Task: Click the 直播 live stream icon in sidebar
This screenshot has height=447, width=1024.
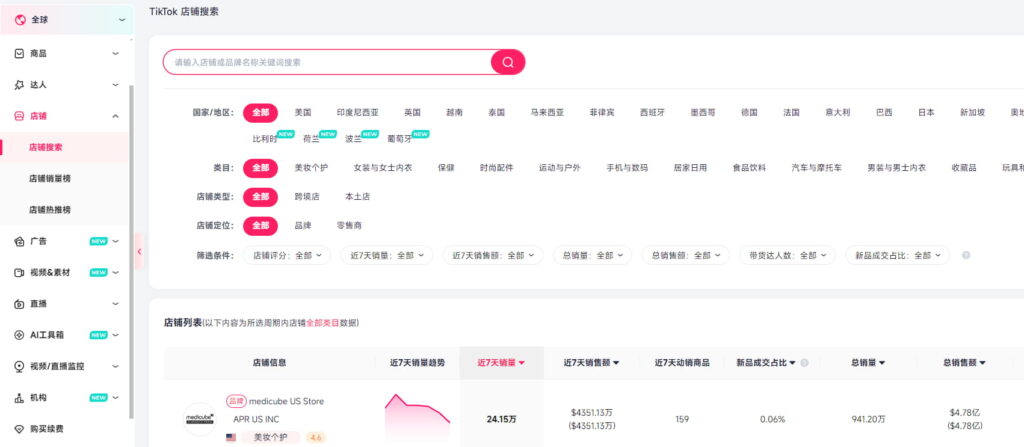Action: [x=19, y=304]
